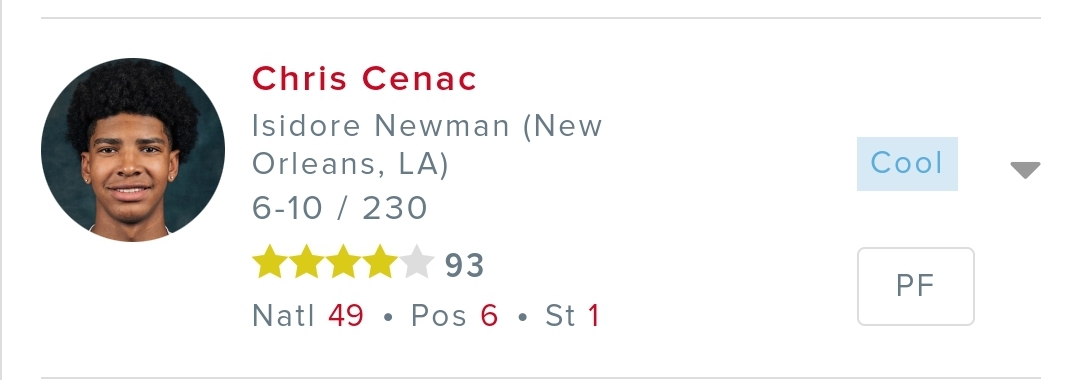Viewport: 1080px width, 380px height.
Task: Click the gray fifth star
Action: [417, 262]
